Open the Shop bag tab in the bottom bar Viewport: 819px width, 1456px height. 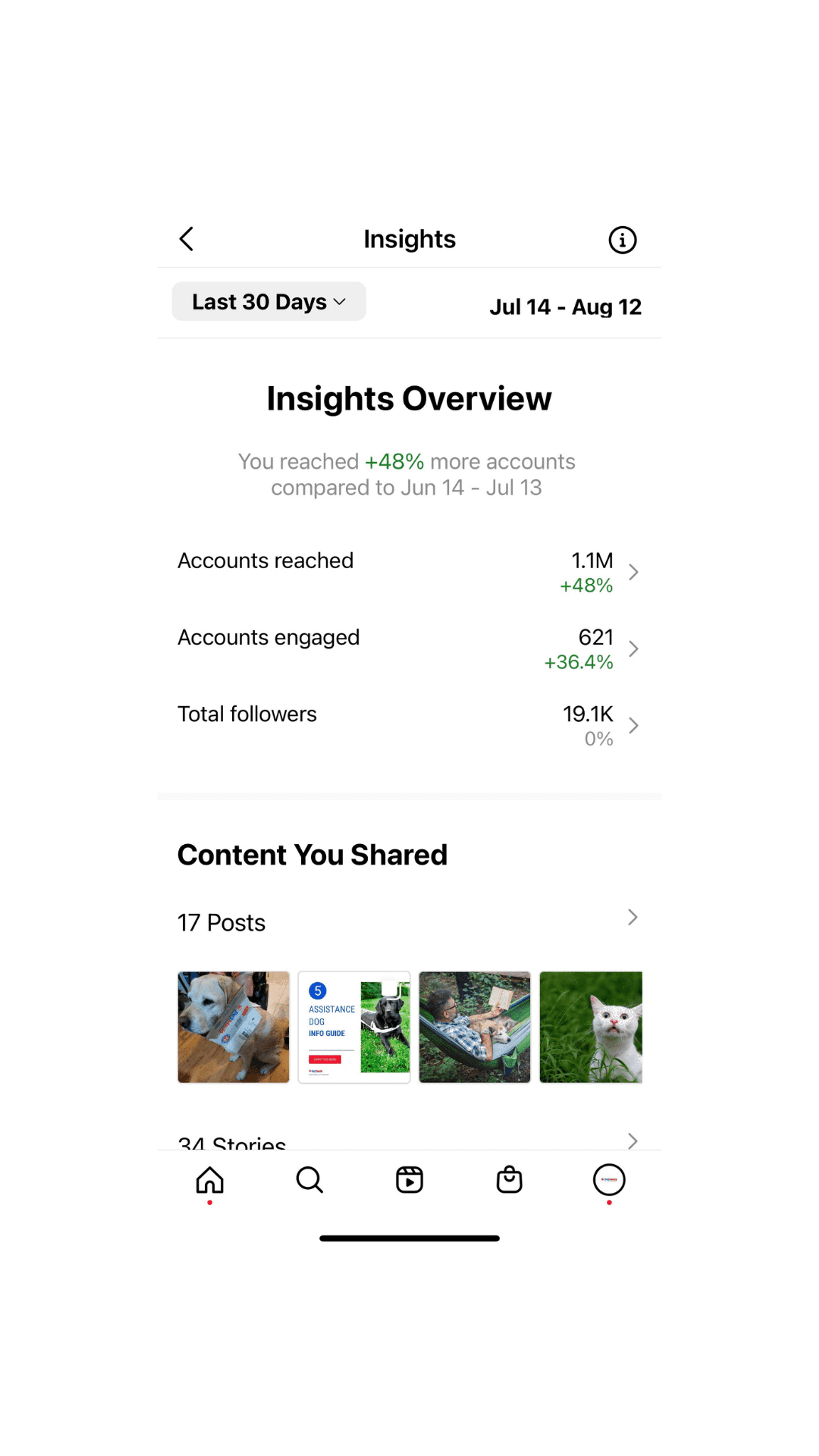click(x=509, y=1180)
